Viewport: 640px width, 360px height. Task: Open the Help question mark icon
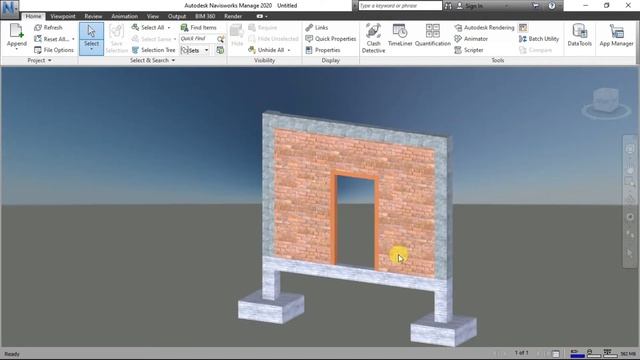552,6
